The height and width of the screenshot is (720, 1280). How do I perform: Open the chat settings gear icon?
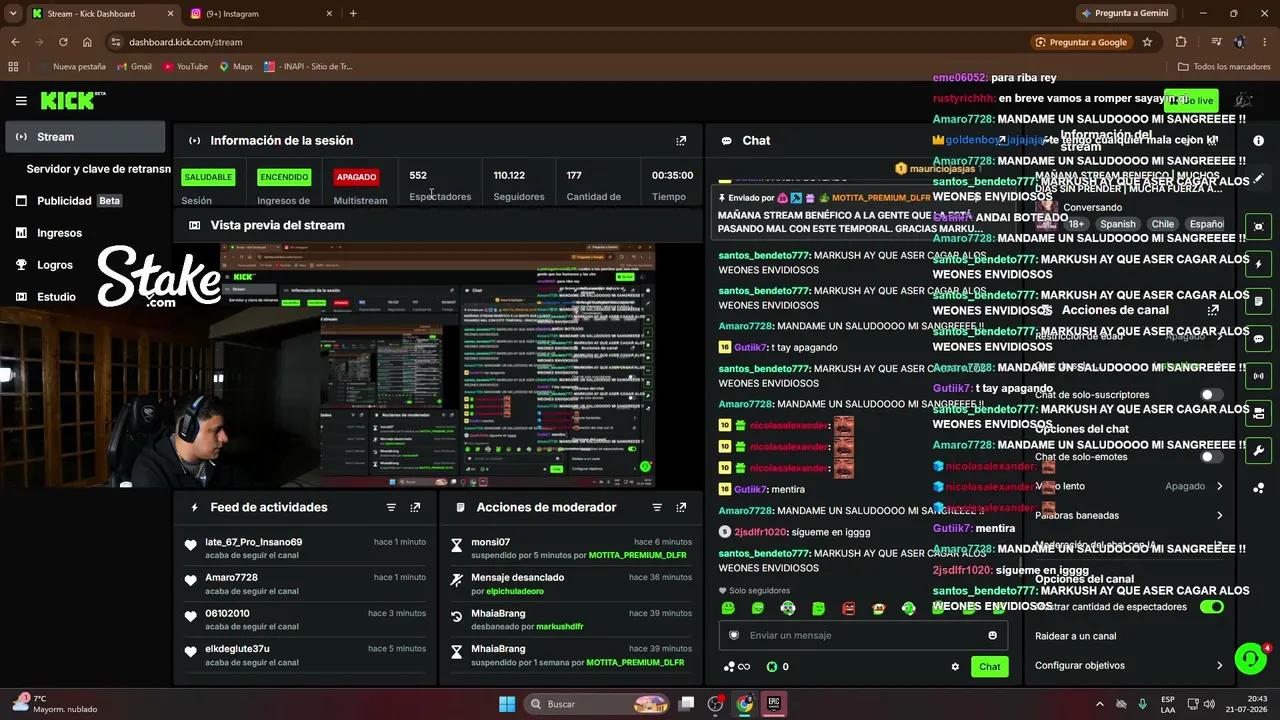[955, 667]
